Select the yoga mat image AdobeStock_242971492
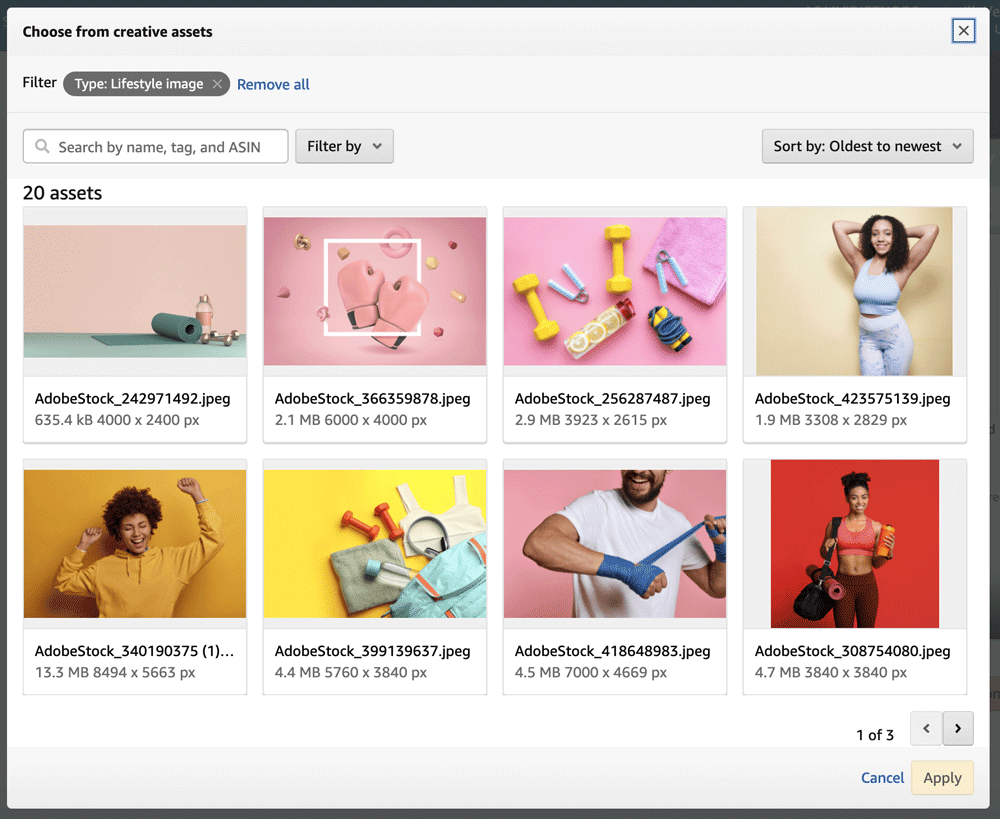Screen dimensions: 1000x819 pyautogui.click(x=135, y=291)
